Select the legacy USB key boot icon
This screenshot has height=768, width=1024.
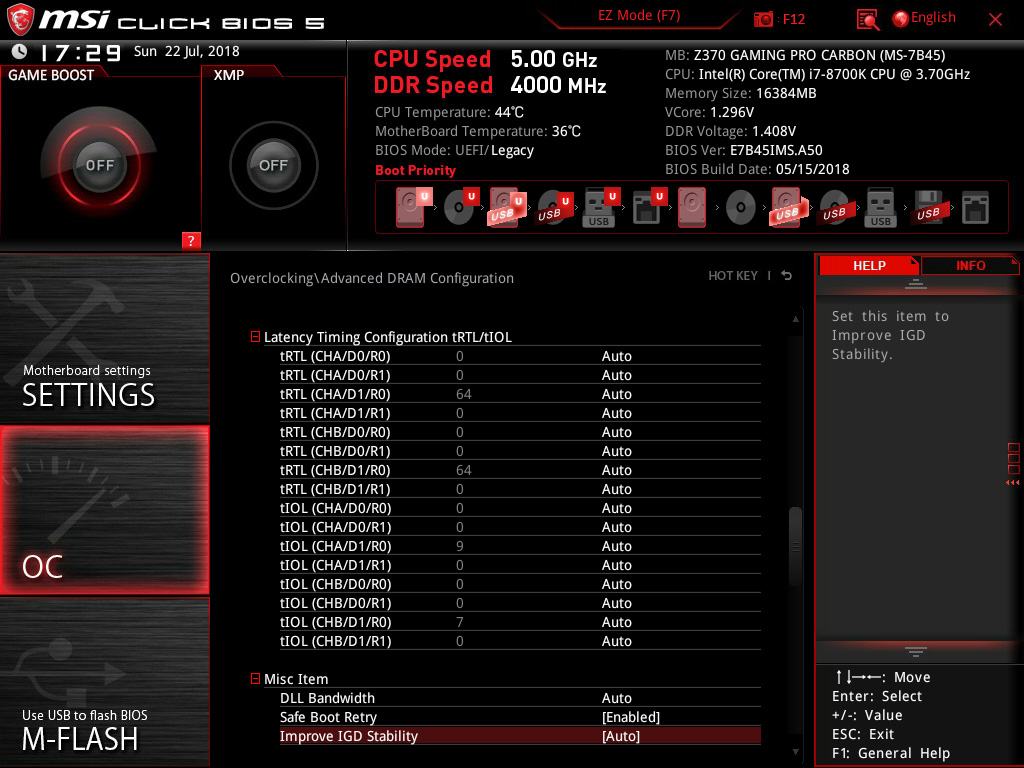(x=880, y=207)
